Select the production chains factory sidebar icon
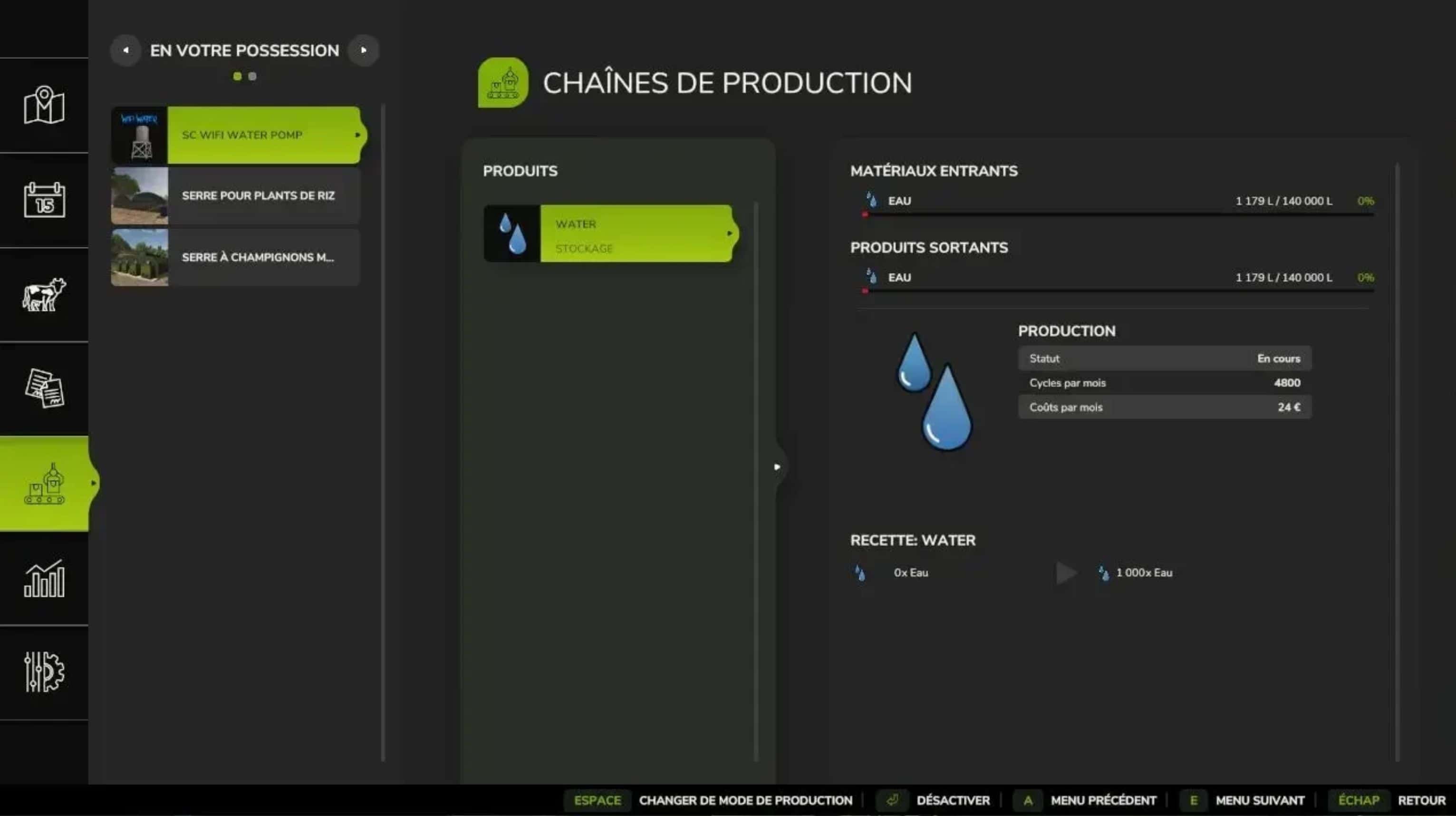Image resolution: width=1456 pixels, height=816 pixels. pyautogui.click(x=44, y=484)
